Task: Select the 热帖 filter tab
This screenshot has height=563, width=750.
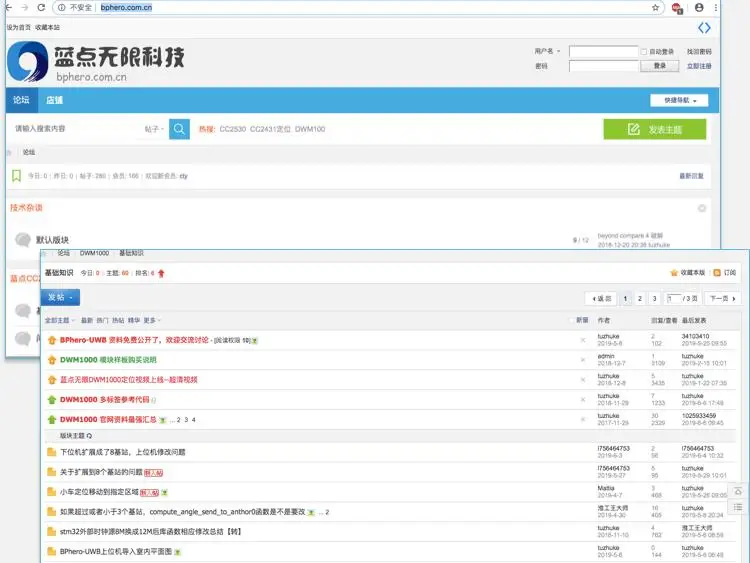Action: coord(118,320)
